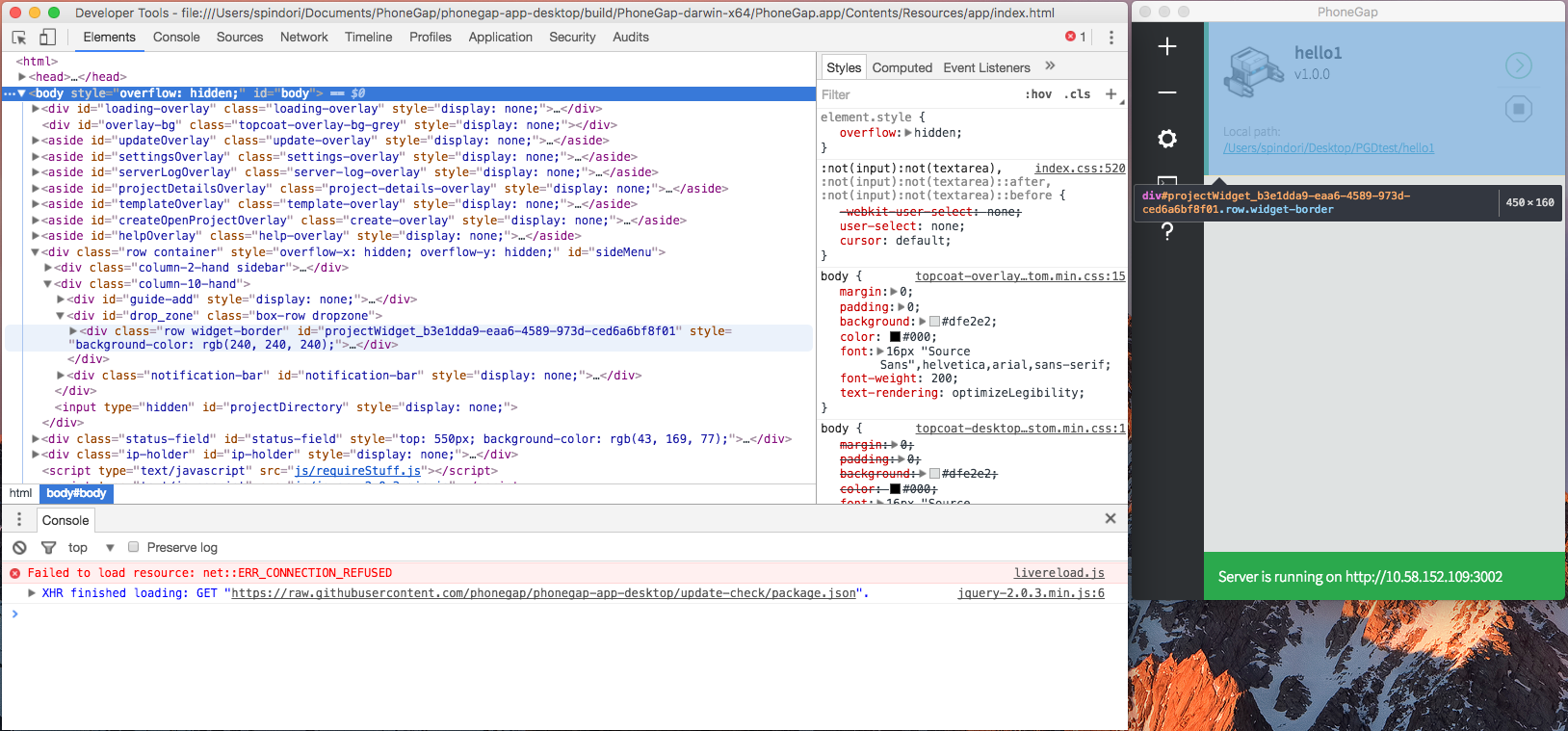Select the Computed pane tab
The width and height of the screenshot is (1568, 731).
click(902, 67)
